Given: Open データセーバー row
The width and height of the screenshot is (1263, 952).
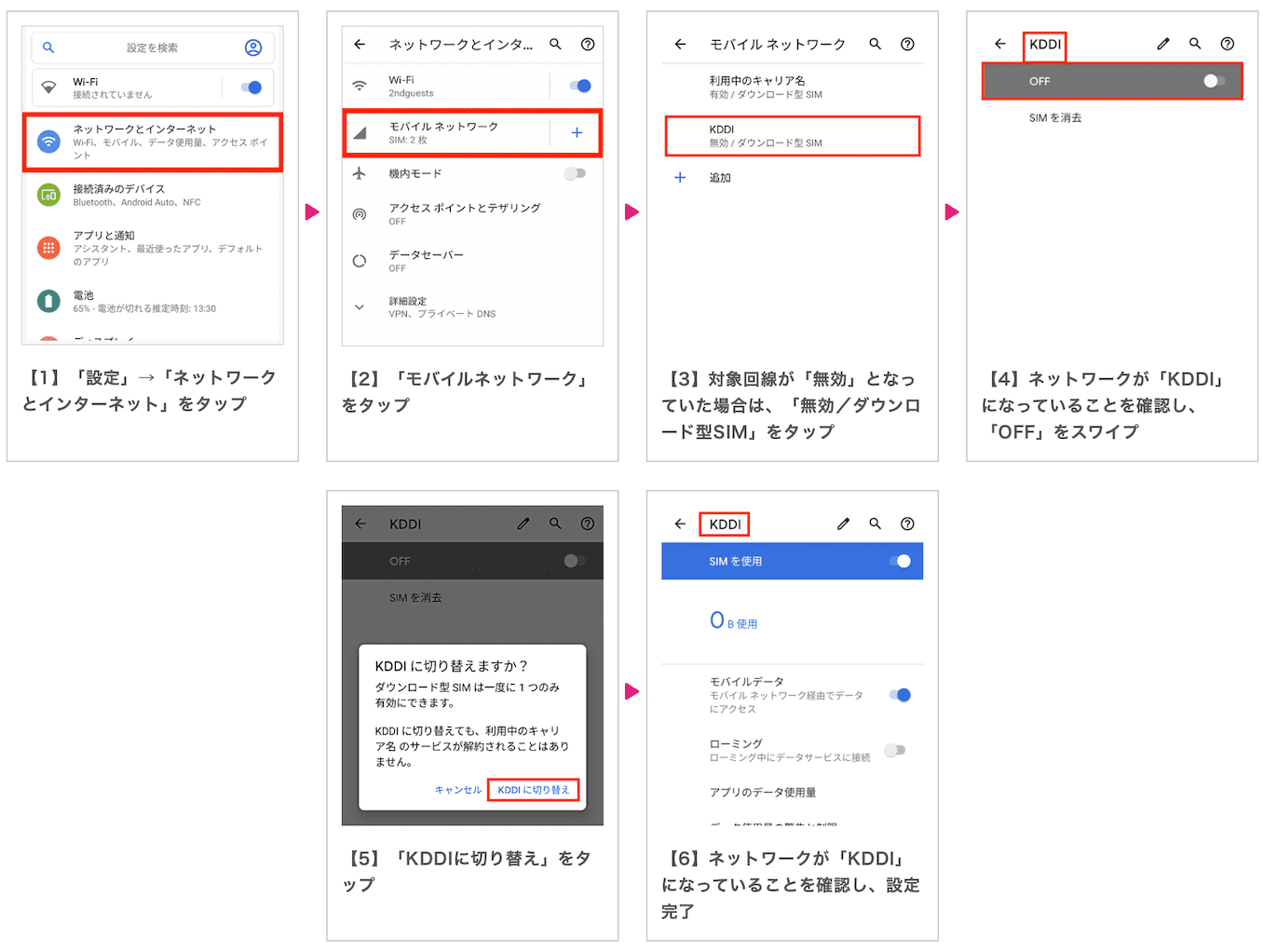Looking at the screenshot, I should (x=473, y=261).
